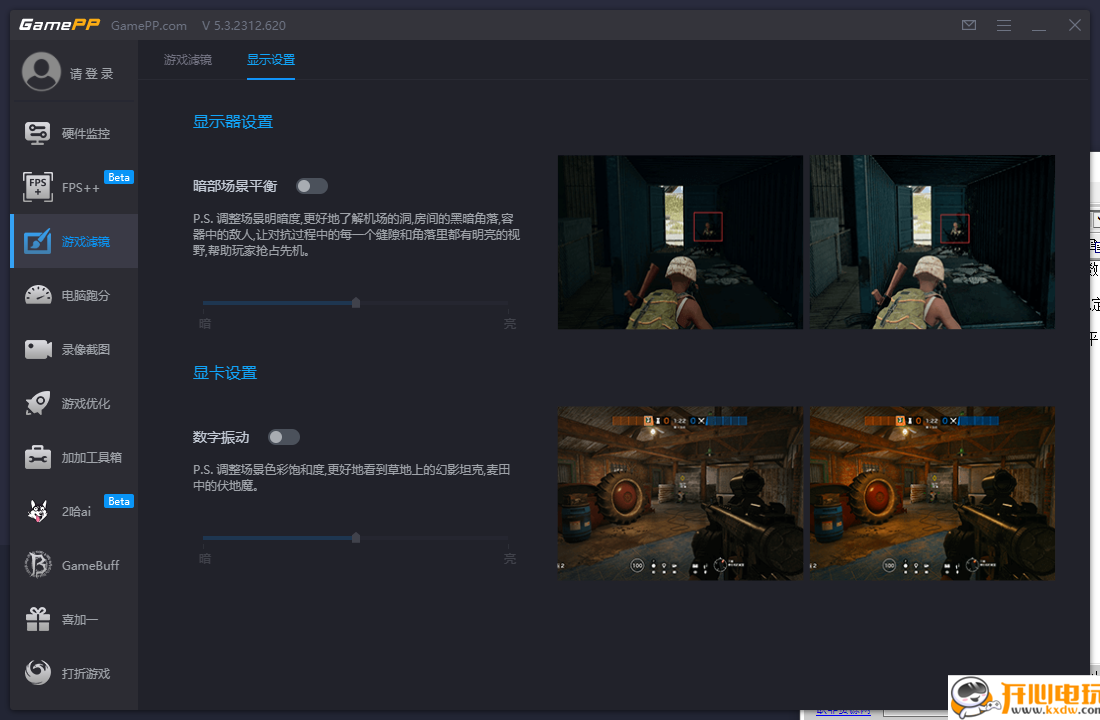This screenshot has height=720, width=1100.
Task: Switch to the 游戏滤镜 tab
Action: pos(187,60)
